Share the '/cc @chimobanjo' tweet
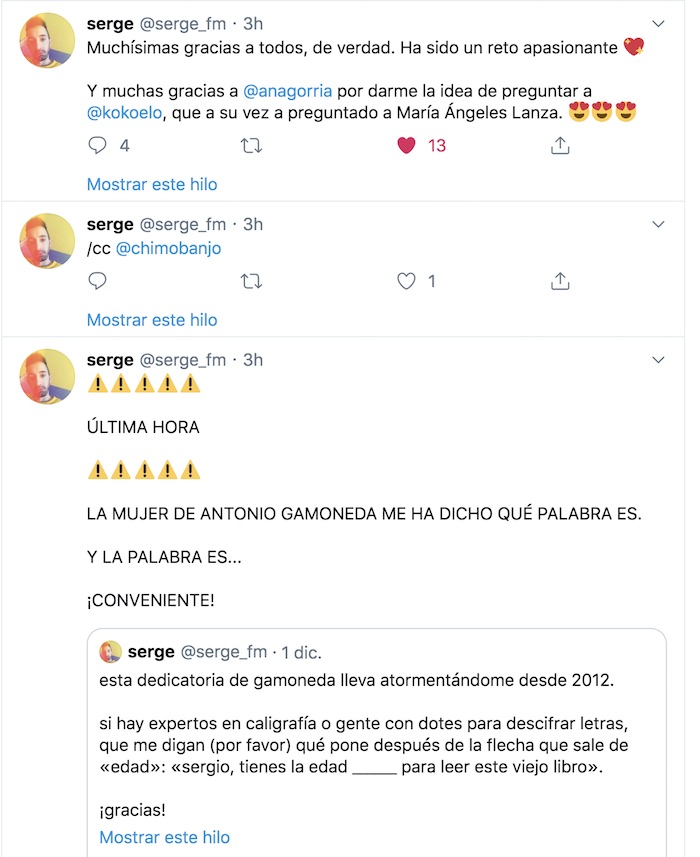 pos(560,282)
